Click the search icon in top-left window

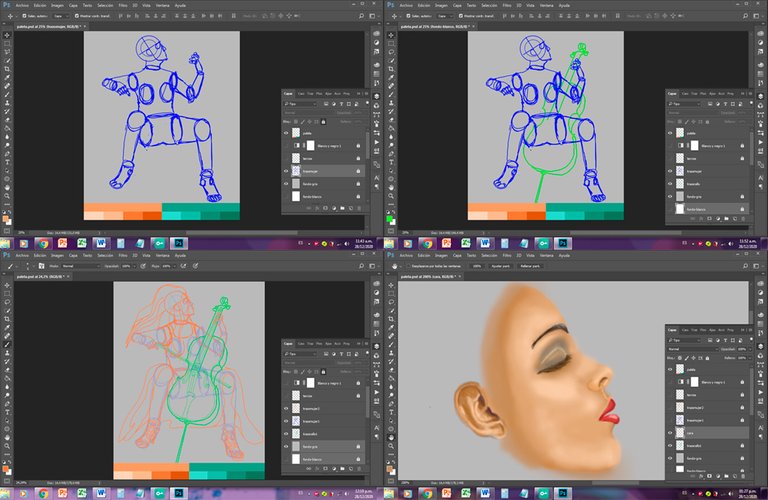click(361, 16)
